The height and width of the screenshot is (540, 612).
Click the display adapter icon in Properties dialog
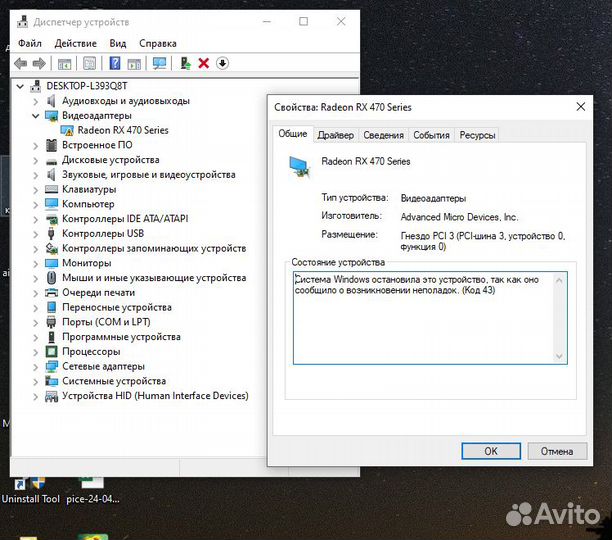coord(299,167)
